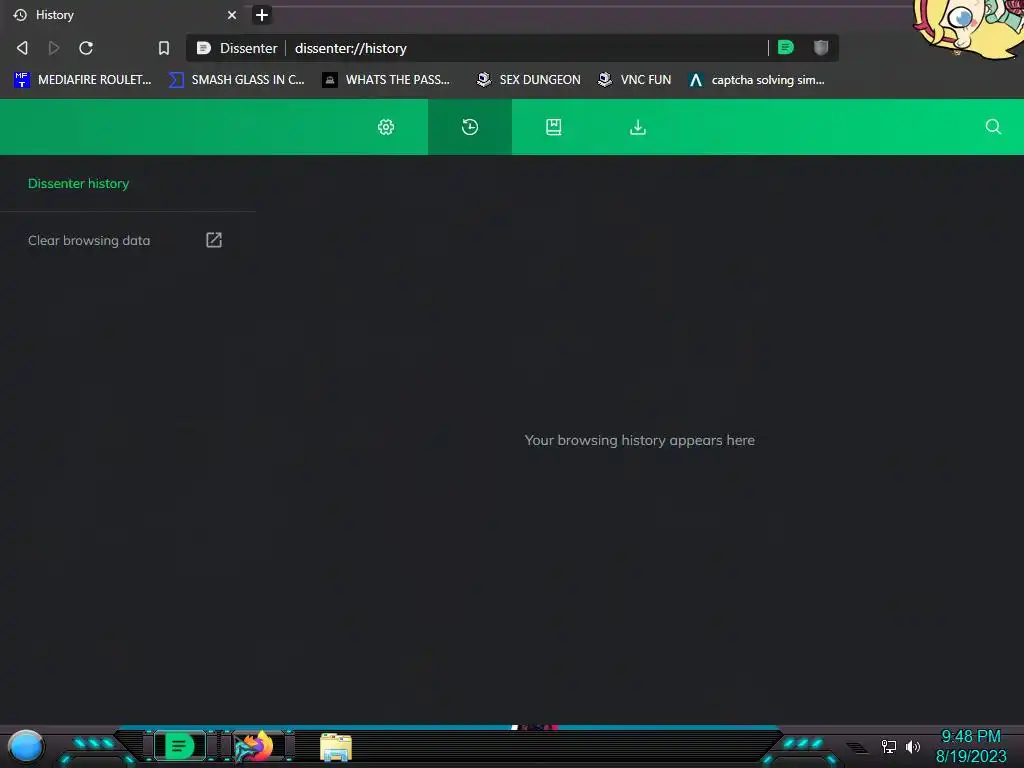Close the History tab
This screenshot has height=768, width=1024.
[232, 15]
